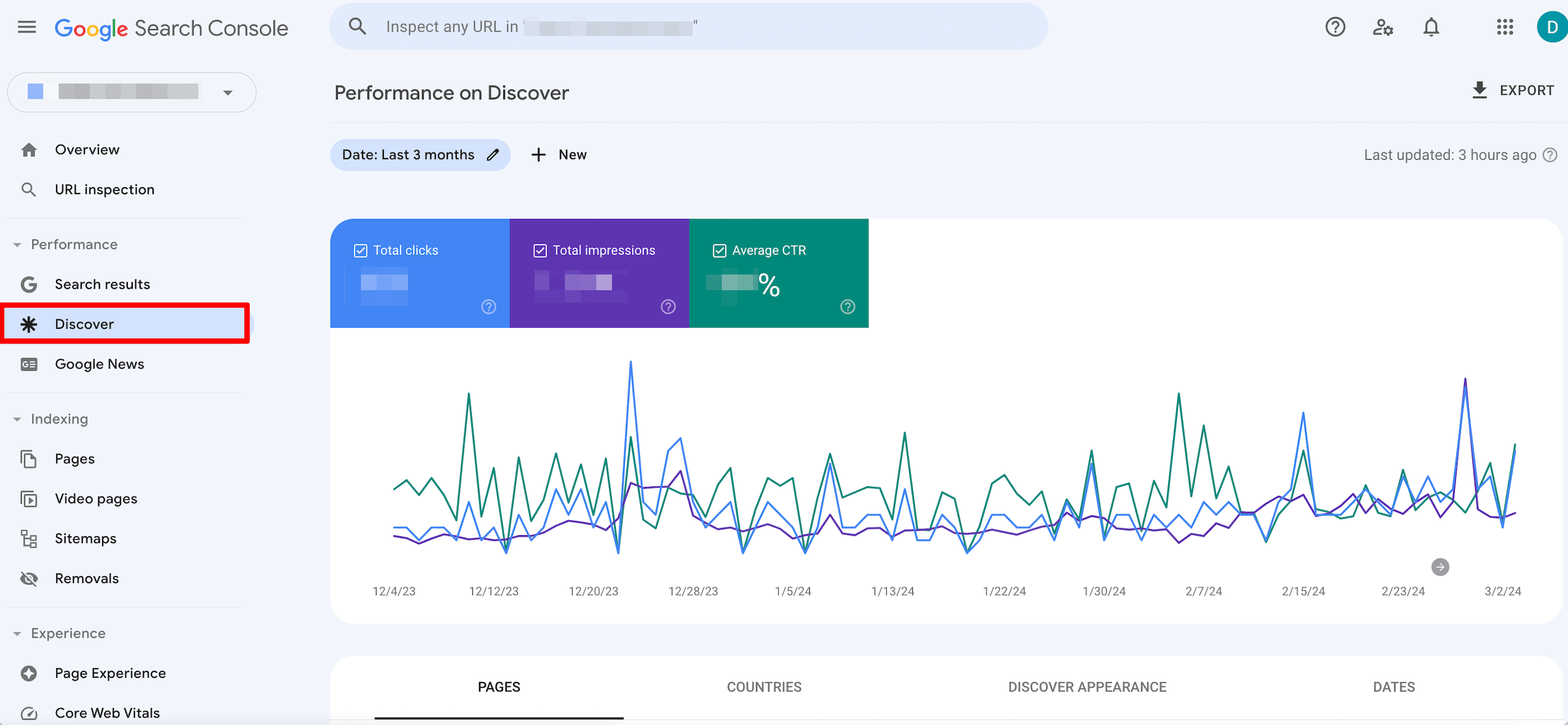This screenshot has width=1568, height=725.
Task: Toggle the Average CTR checkbox
Action: coord(720,250)
